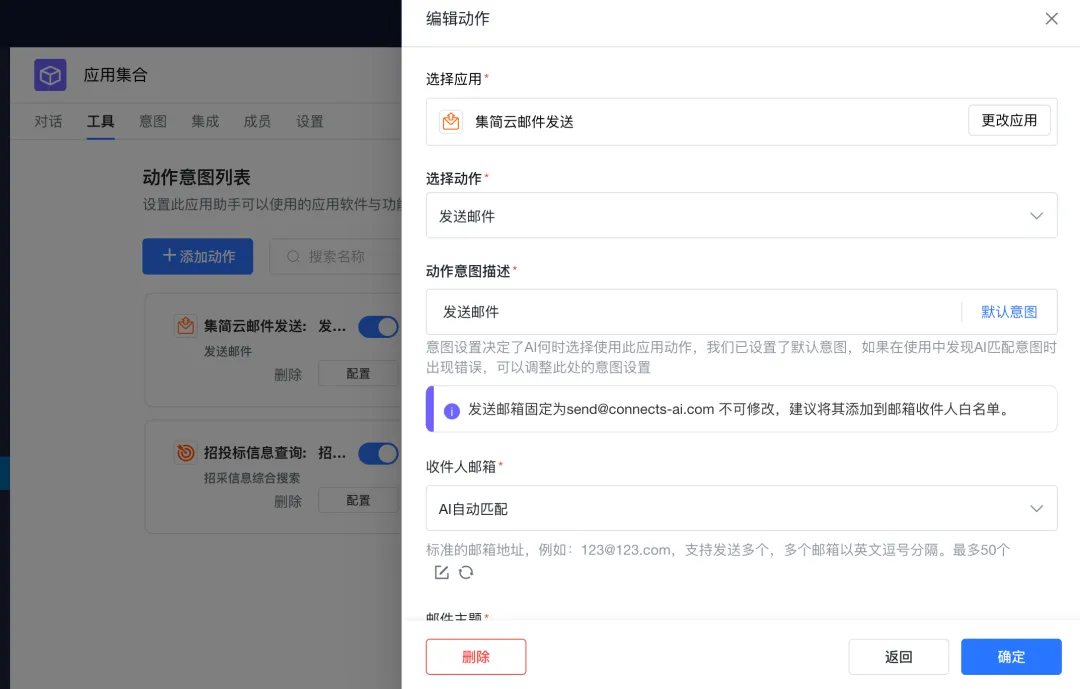The width and height of the screenshot is (1080, 689).
Task: Click the 添加动作 button
Action: (x=198, y=256)
